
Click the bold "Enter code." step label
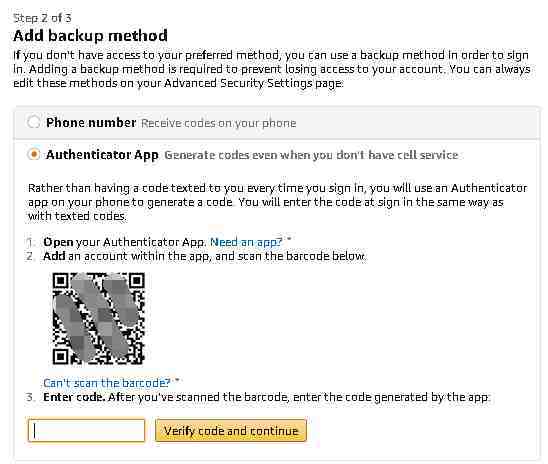[x=74, y=397]
